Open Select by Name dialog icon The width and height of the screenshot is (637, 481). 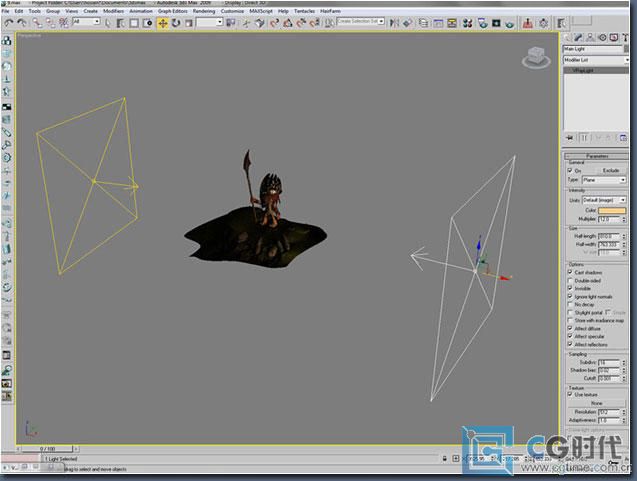coord(121,23)
